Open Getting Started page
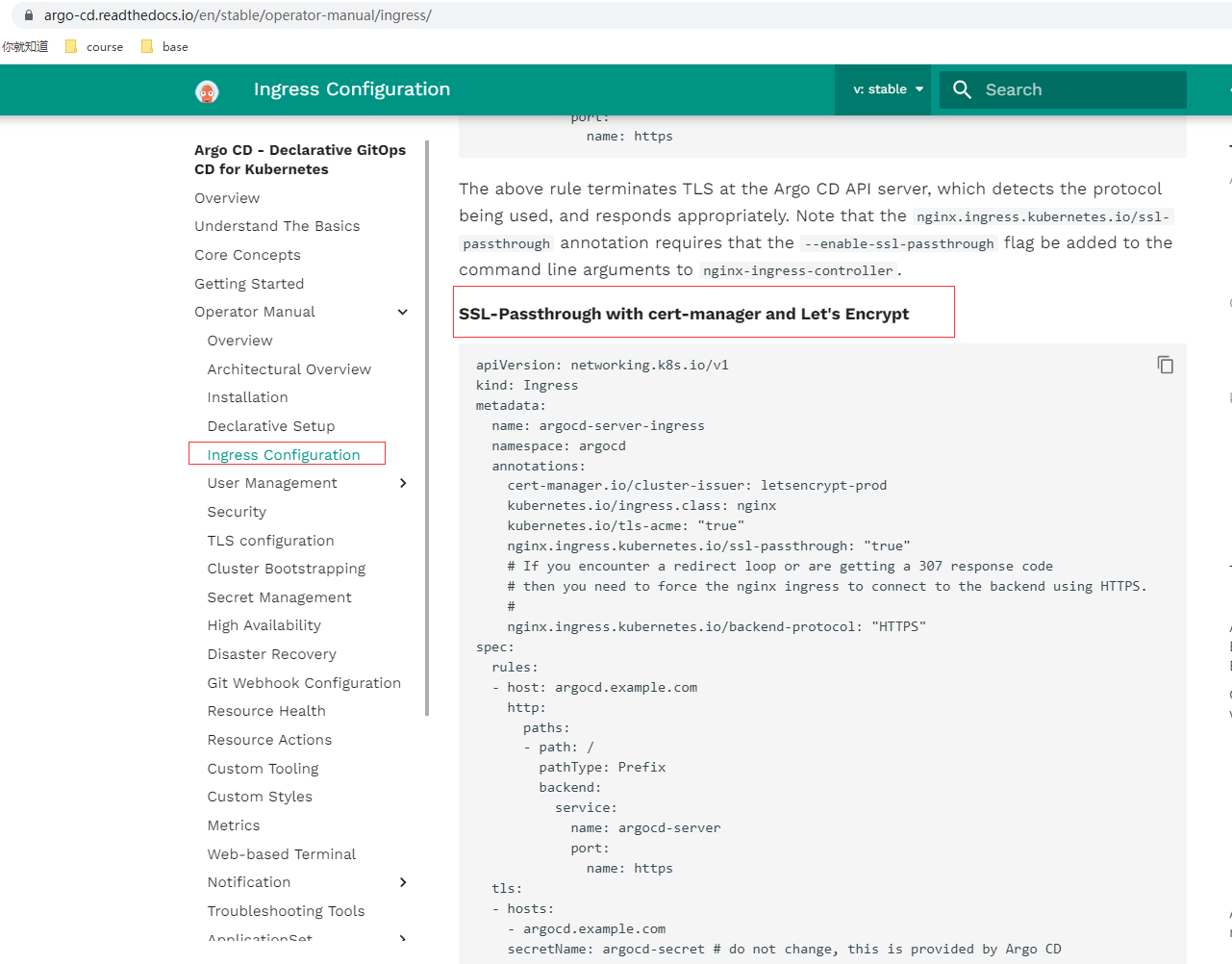Image resolution: width=1232 pixels, height=964 pixels. [x=249, y=284]
